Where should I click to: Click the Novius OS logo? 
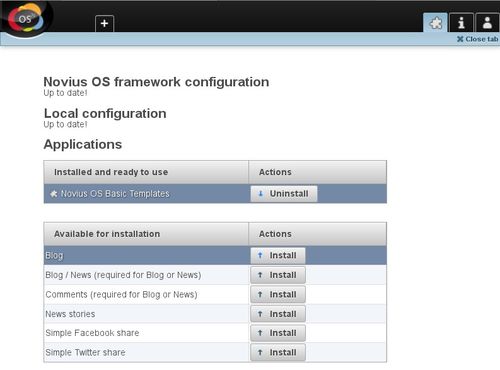(26, 18)
